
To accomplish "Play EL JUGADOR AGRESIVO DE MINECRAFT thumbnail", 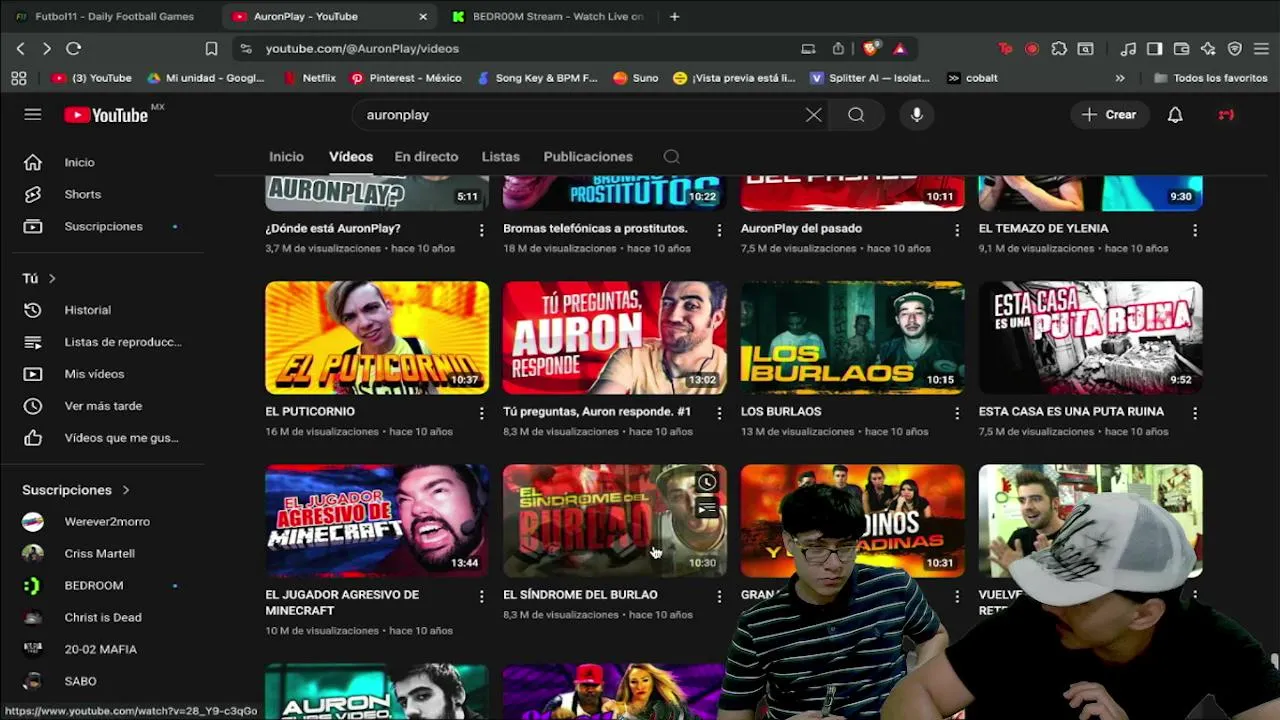I will click(377, 521).
